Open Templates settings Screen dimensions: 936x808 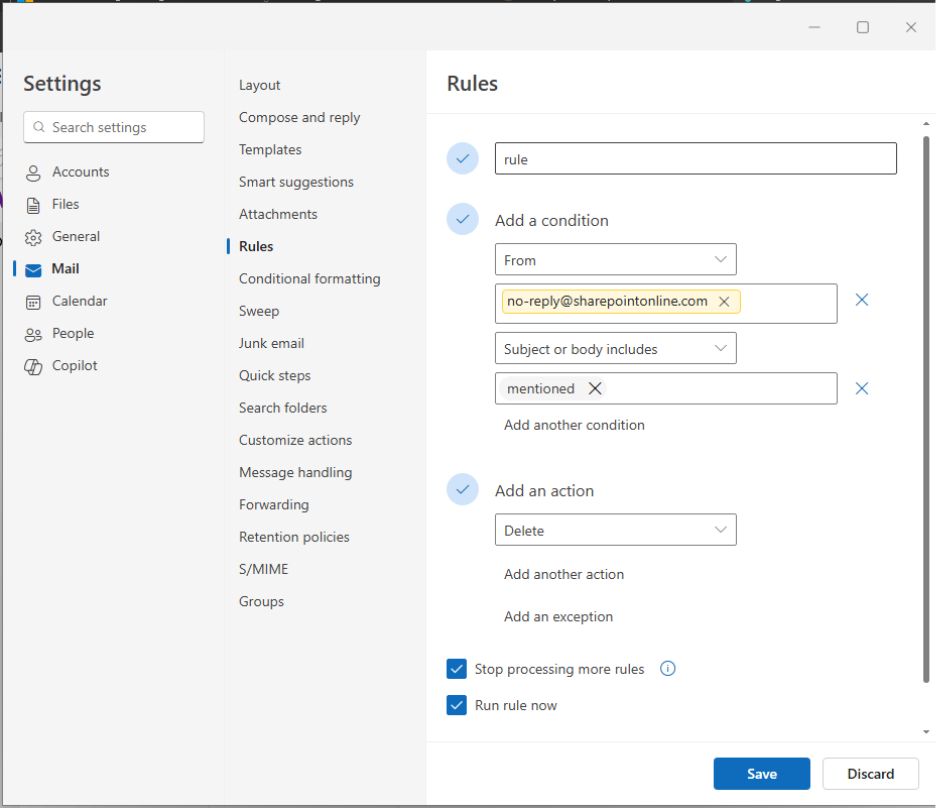tap(270, 150)
